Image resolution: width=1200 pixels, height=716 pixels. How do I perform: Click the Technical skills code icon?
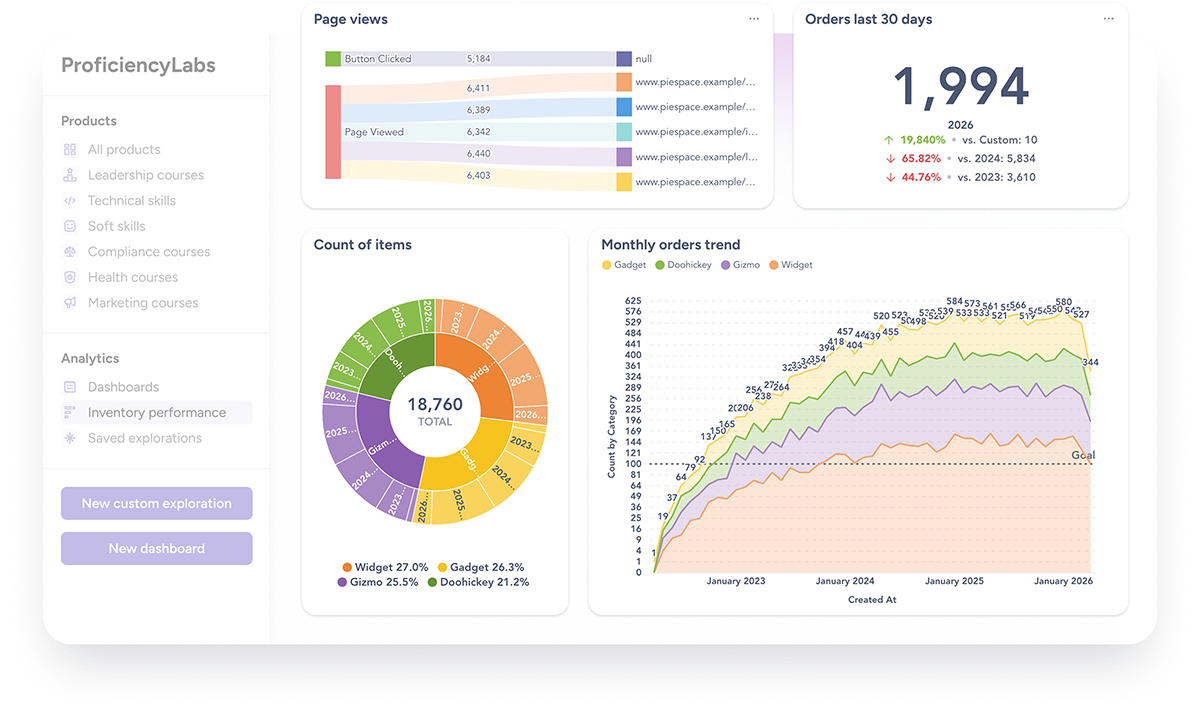pos(70,201)
